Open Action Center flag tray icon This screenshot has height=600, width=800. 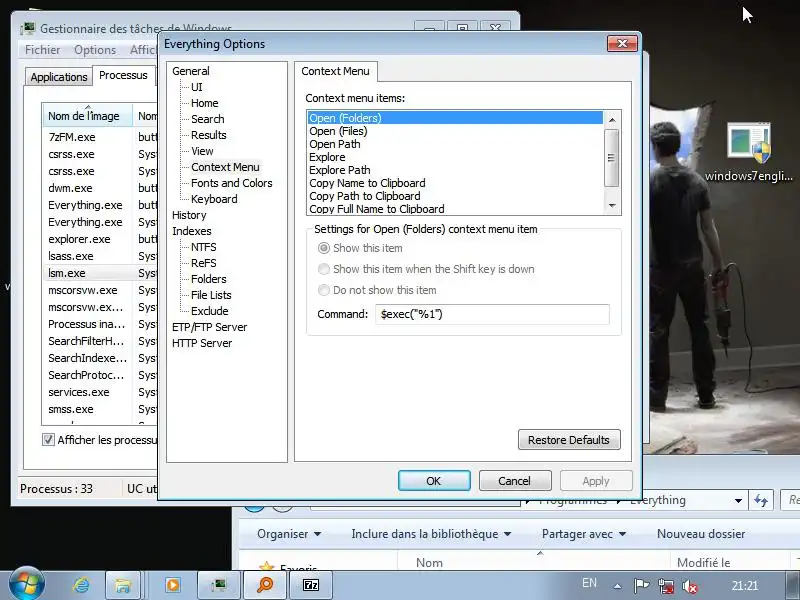[x=641, y=585]
